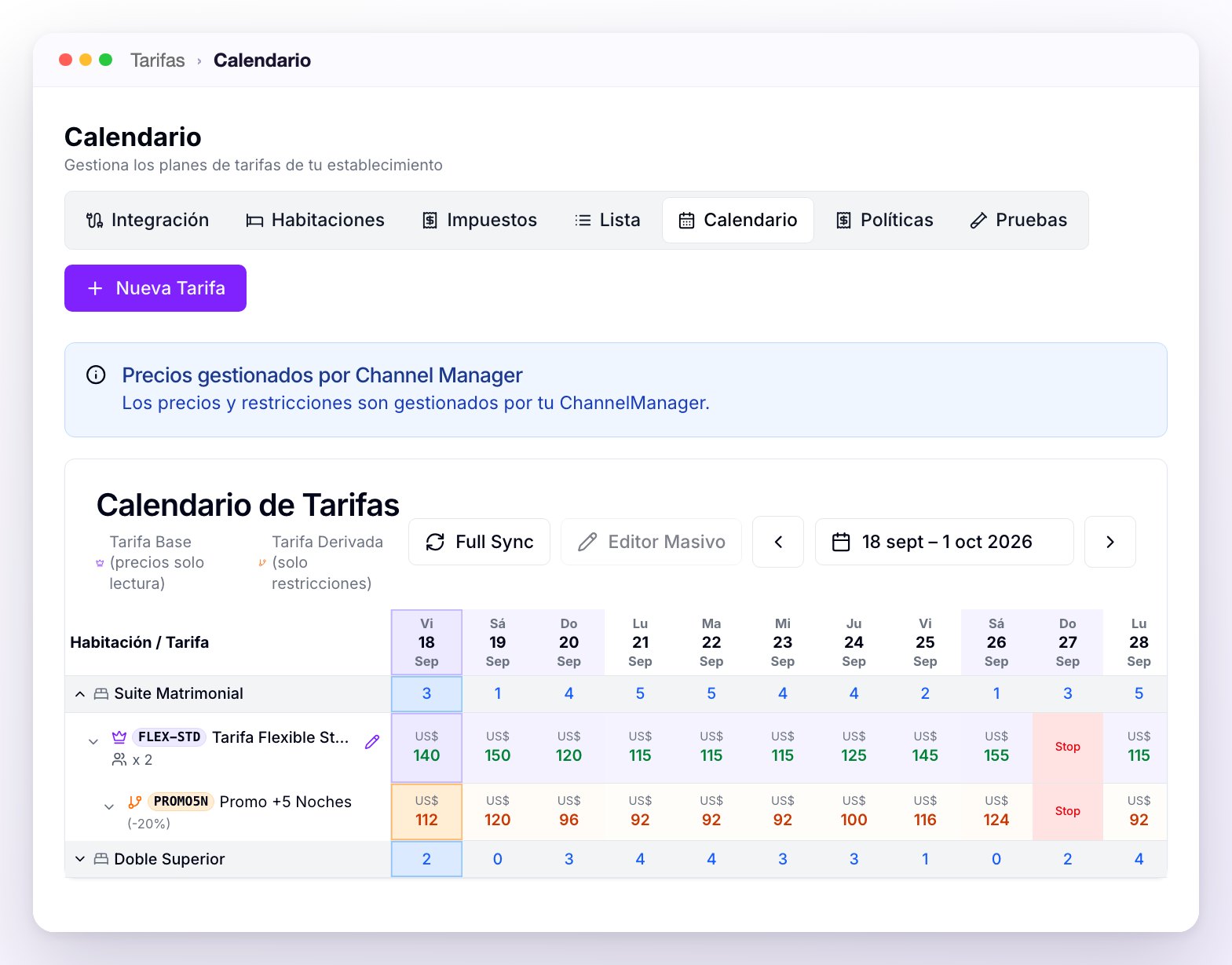Click the plus icon on Nueva Tarifa
This screenshot has width=1232, height=965.
click(95, 288)
